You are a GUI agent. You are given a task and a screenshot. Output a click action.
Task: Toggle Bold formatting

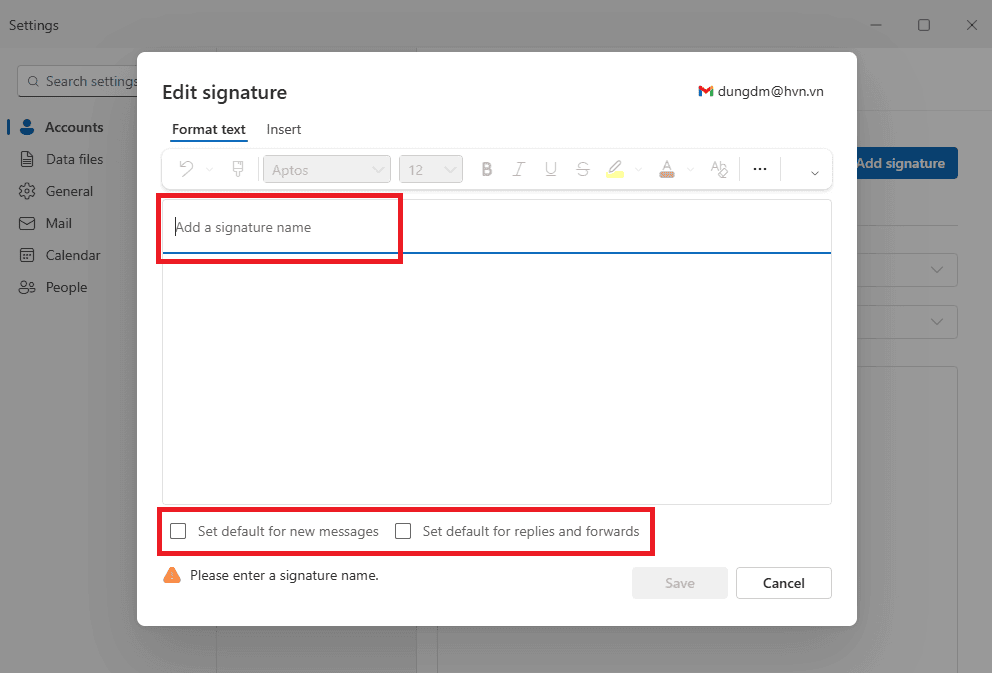coord(487,169)
